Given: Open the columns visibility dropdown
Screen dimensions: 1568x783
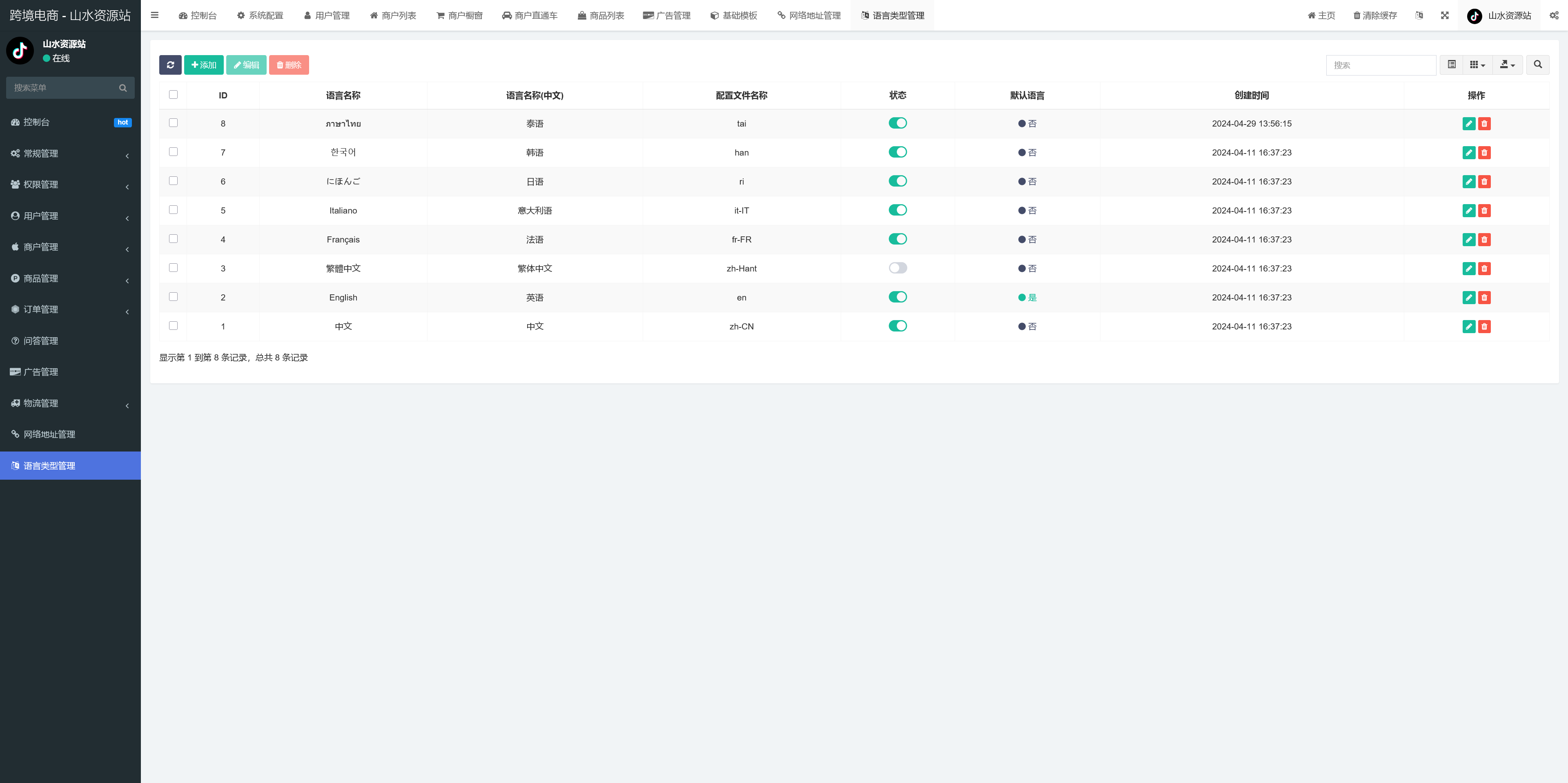Looking at the screenshot, I should (x=1477, y=65).
